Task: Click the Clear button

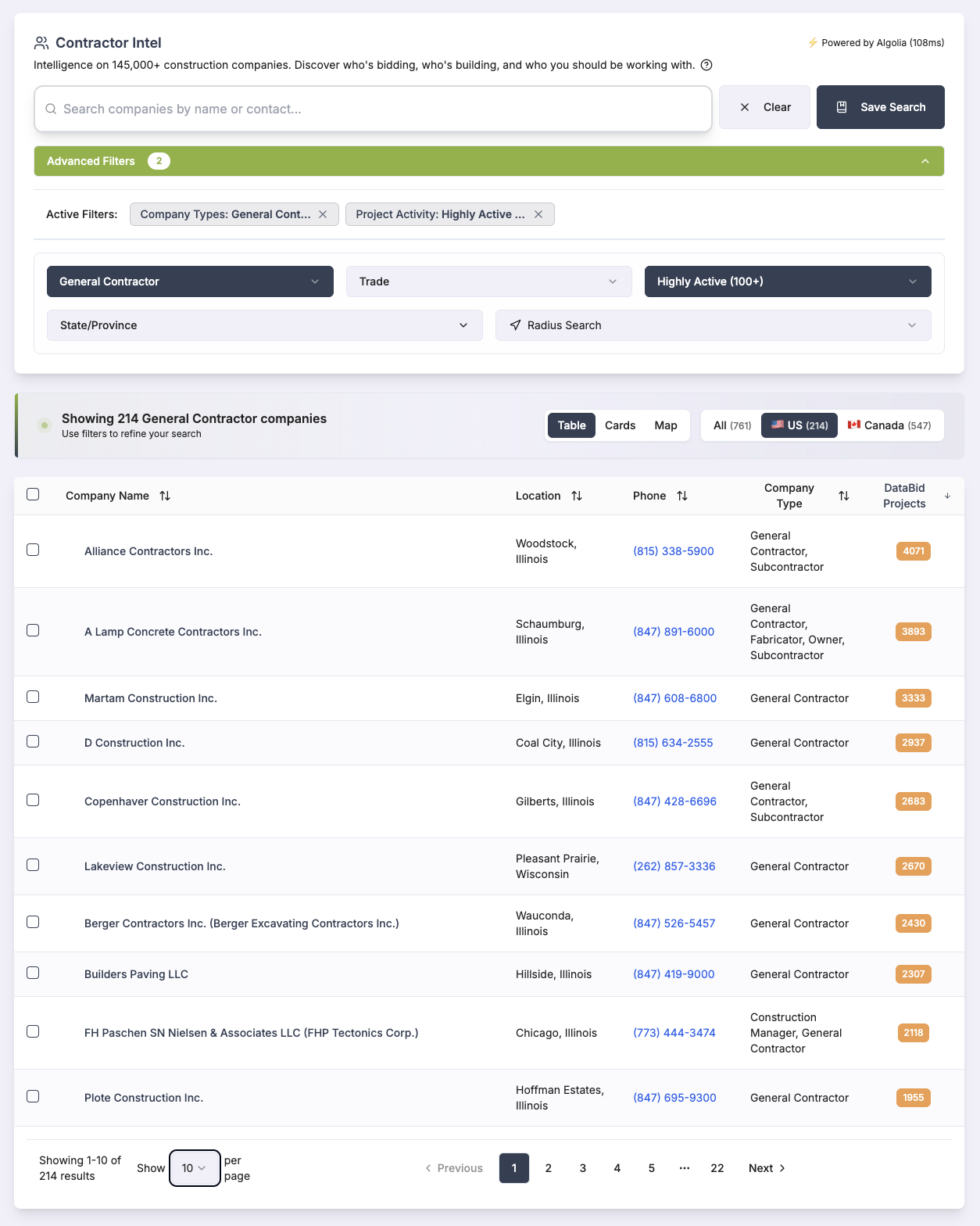Action: pos(764,107)
